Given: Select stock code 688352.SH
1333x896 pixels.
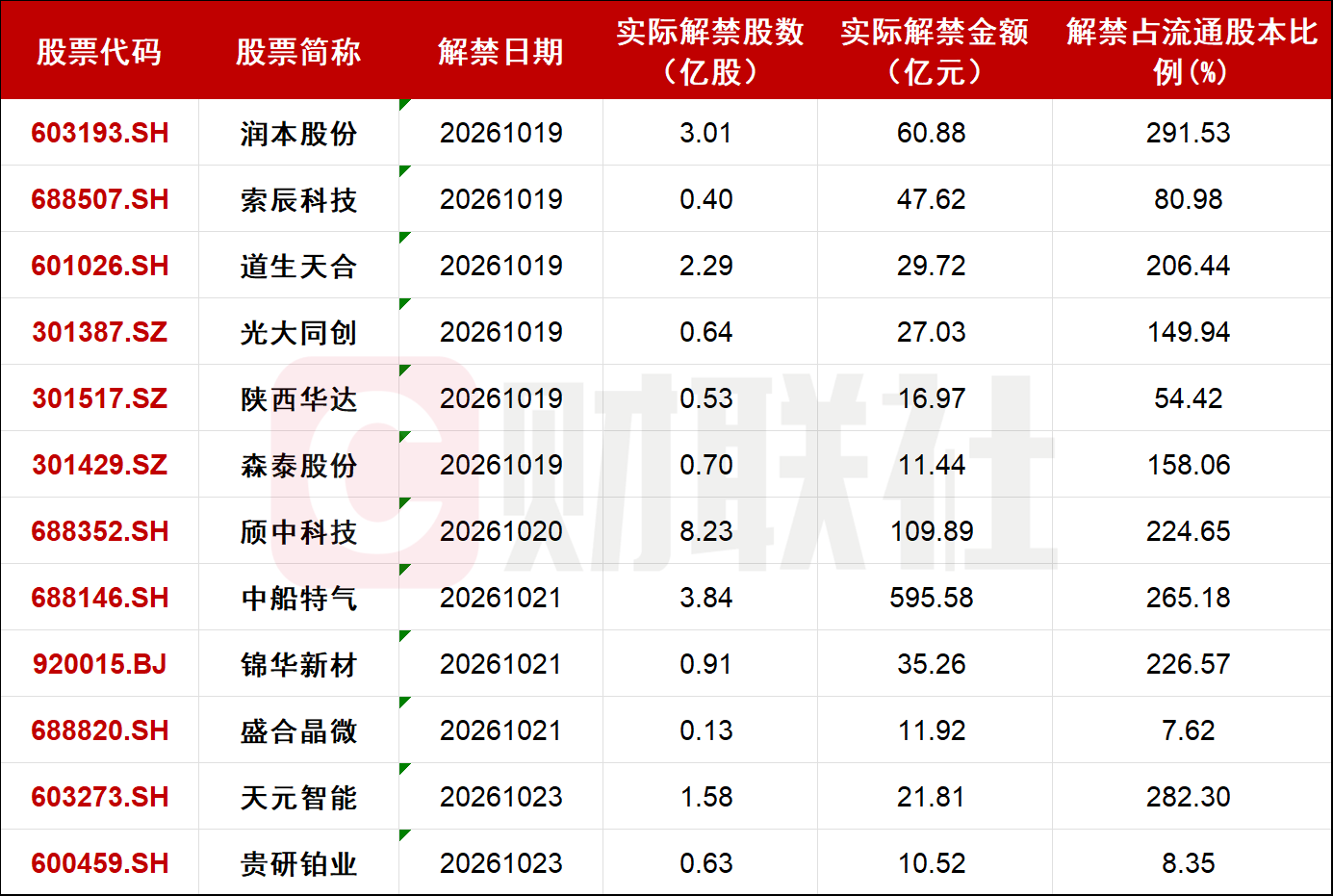Looking at the screenshot, I should (x=100, y=531).
